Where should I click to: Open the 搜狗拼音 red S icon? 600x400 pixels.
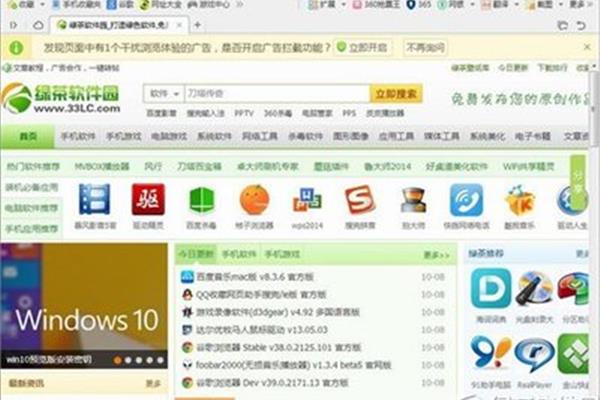(x=360, y=199)
